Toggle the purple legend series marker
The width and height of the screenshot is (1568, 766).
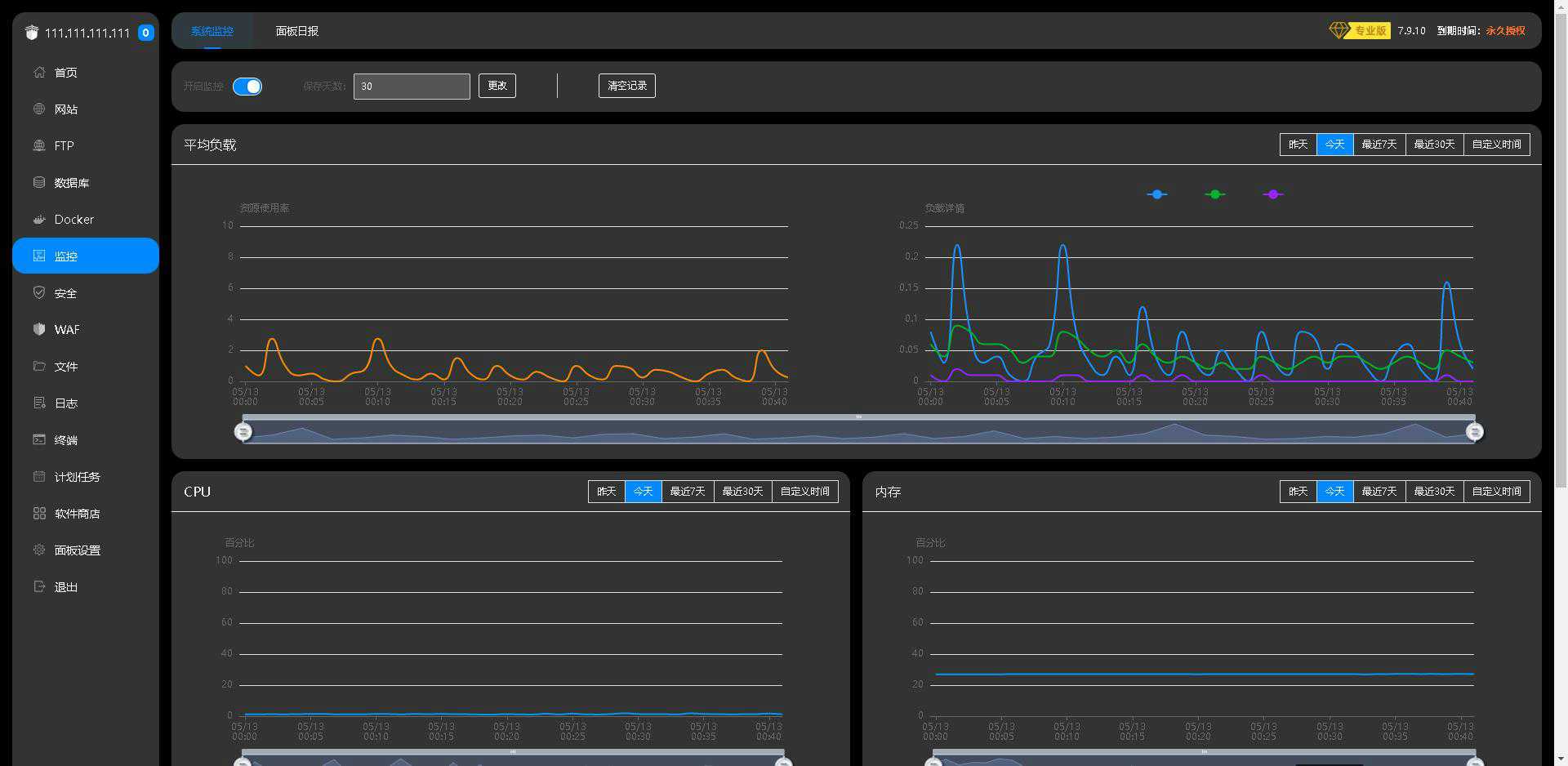pyautogui.click(x=1273, y=194)
